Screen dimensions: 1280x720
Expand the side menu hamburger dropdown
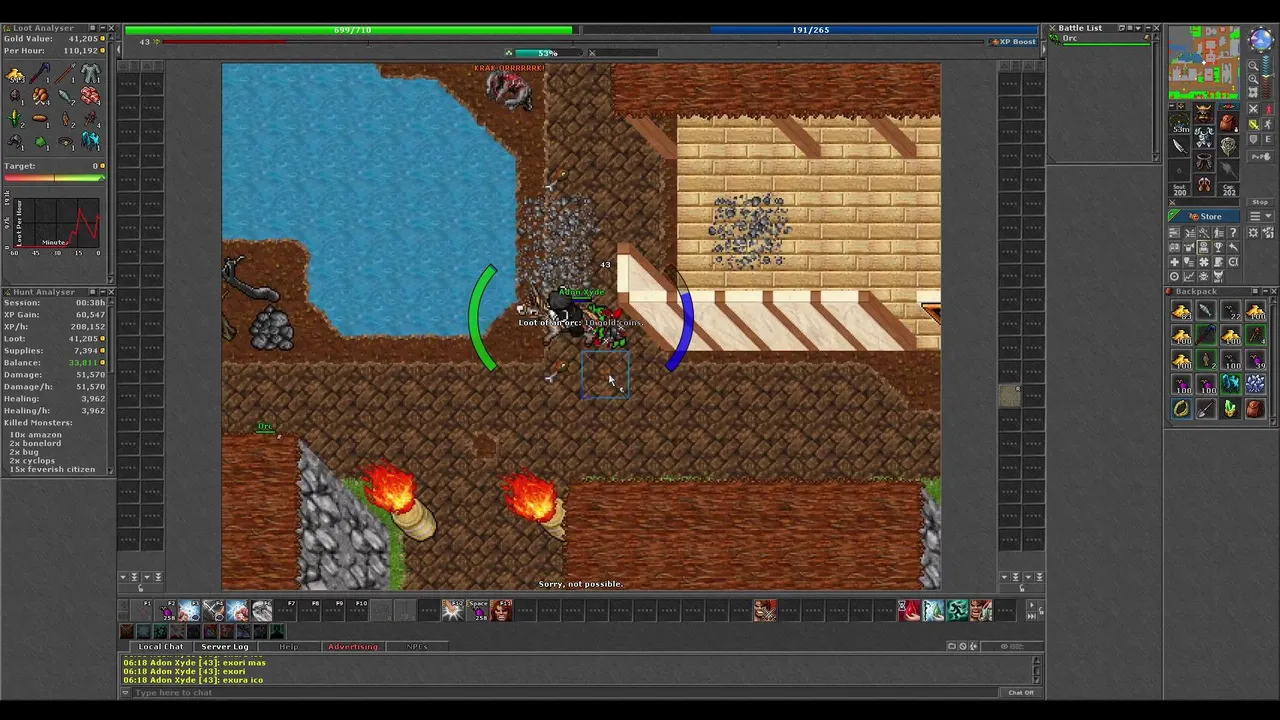(1260, 217)
